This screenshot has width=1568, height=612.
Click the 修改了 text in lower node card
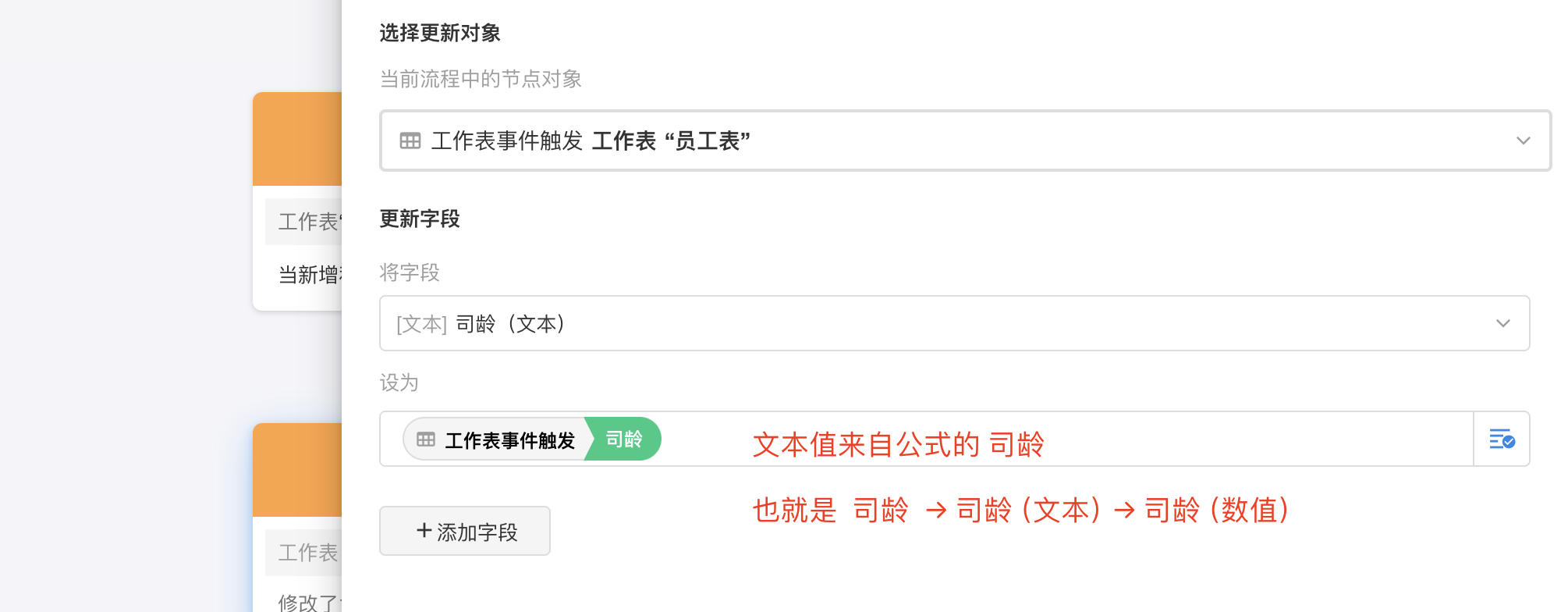click(x=309, y=602)
